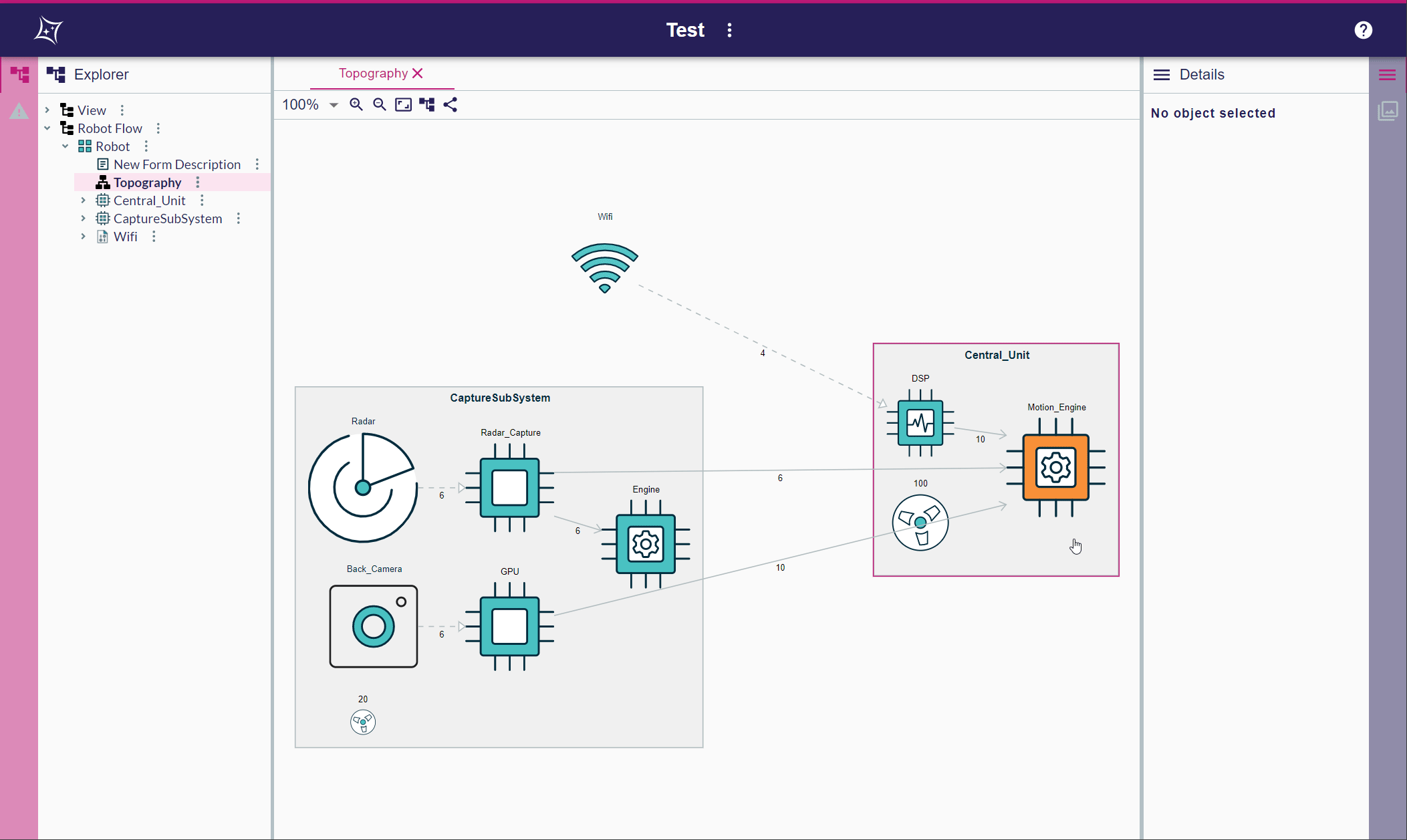1407x840 pixels.
Task: Expand the Central_Unit tree node
Action: pos(83,200)
